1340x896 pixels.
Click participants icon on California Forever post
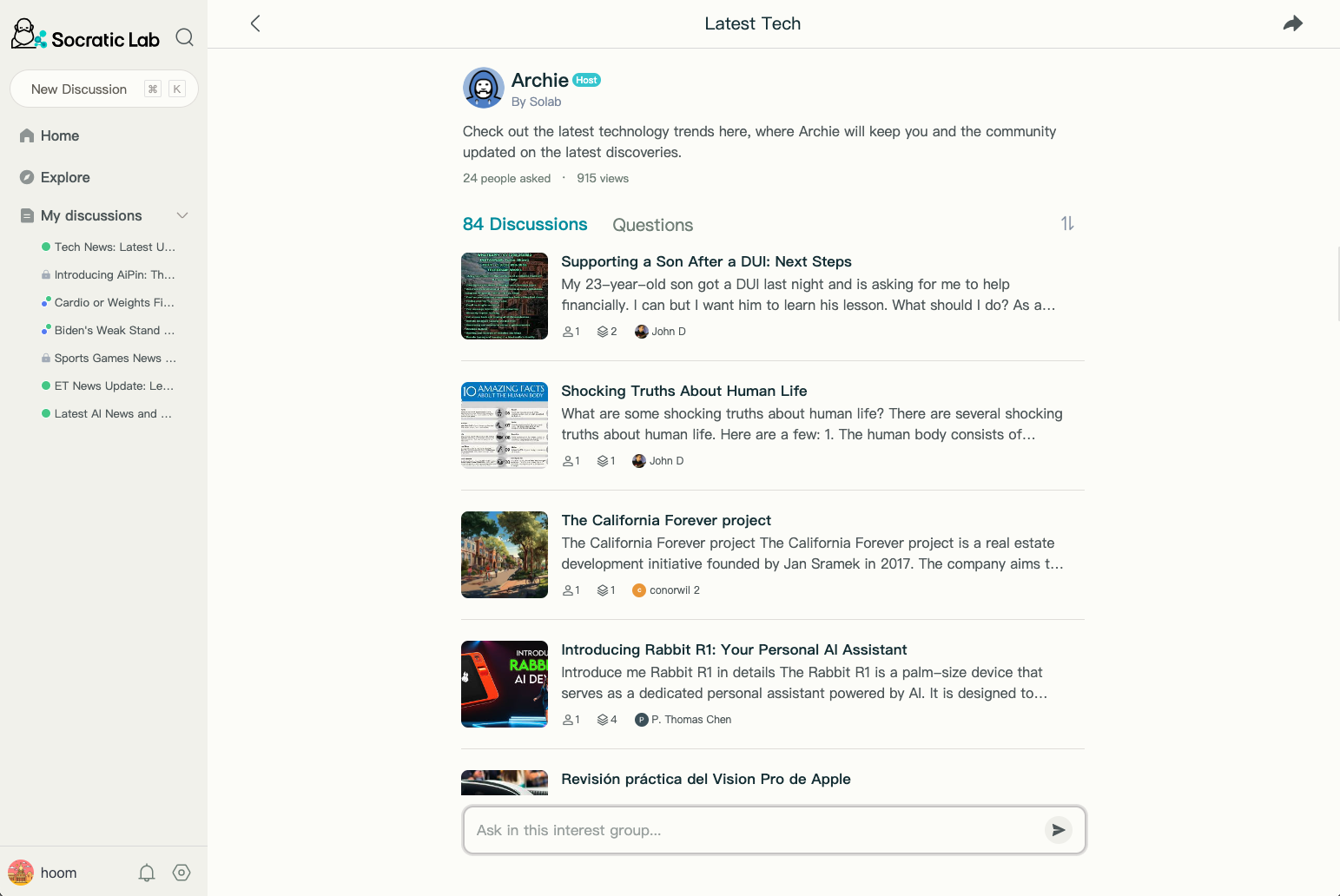(x=568, y=590)
